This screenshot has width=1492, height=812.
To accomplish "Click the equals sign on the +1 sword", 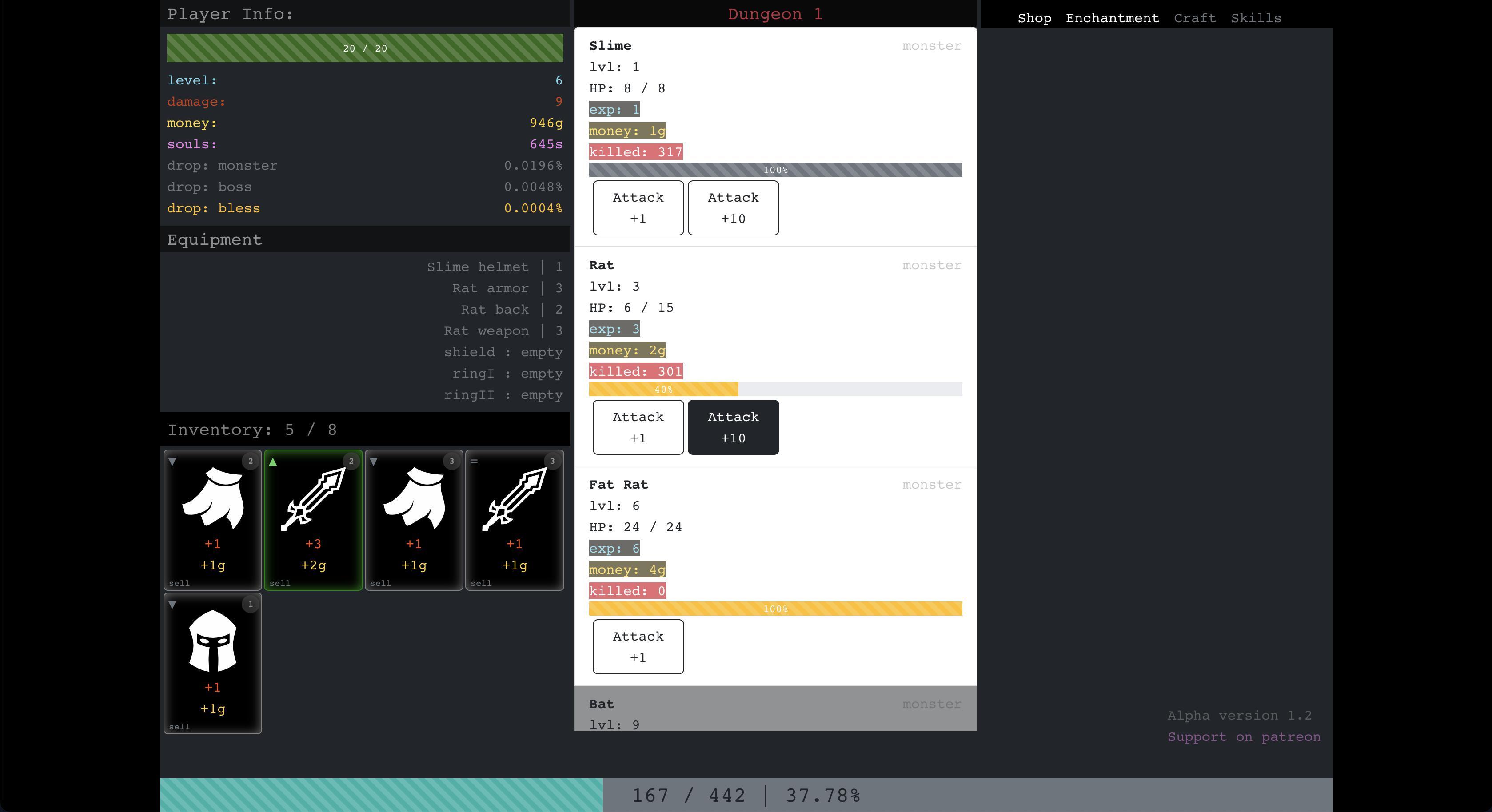I will 474,462.
